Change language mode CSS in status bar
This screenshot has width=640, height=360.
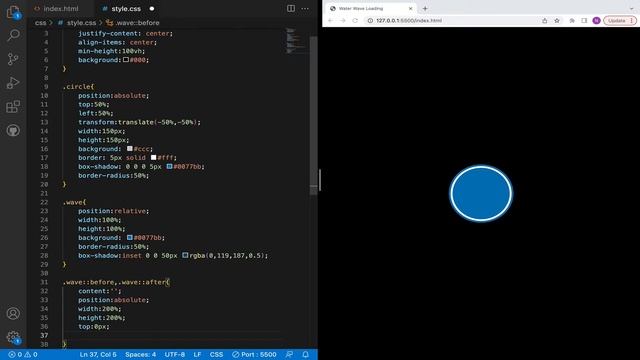(x=216, y=355)
